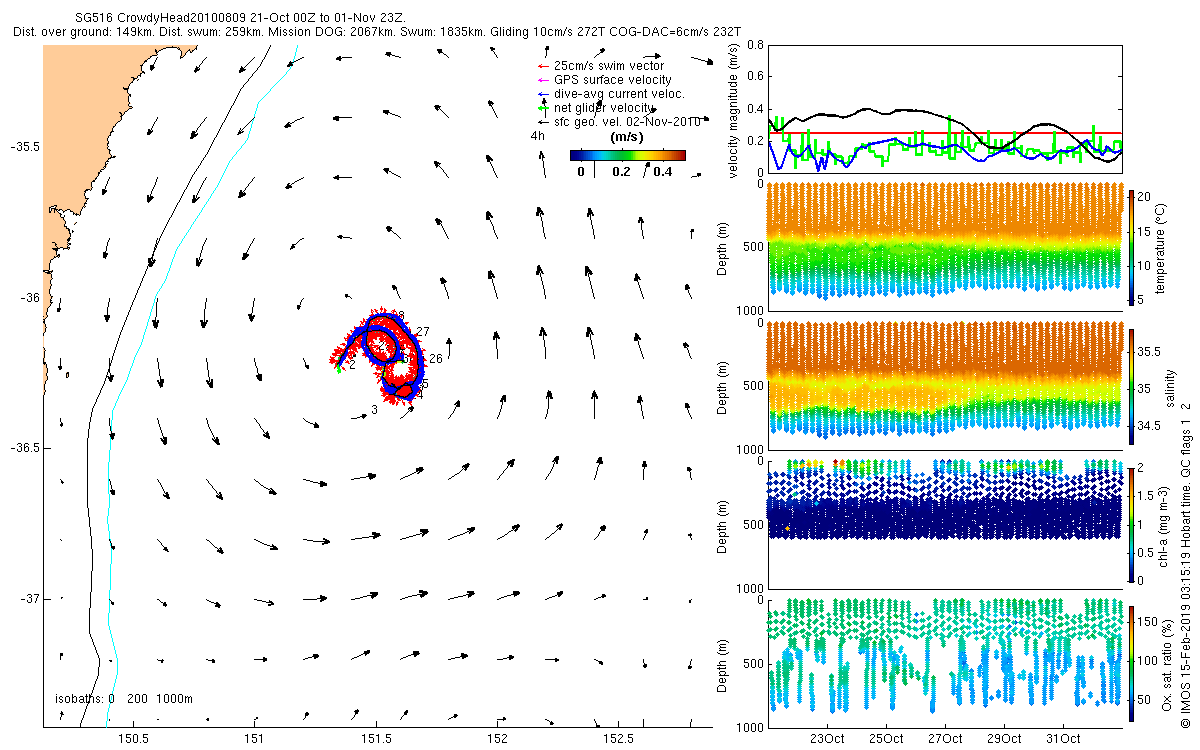Click the '34.5' salinity colorbar tick
The height and width of the screenshot is (750, 1200).
point(1150,426)
